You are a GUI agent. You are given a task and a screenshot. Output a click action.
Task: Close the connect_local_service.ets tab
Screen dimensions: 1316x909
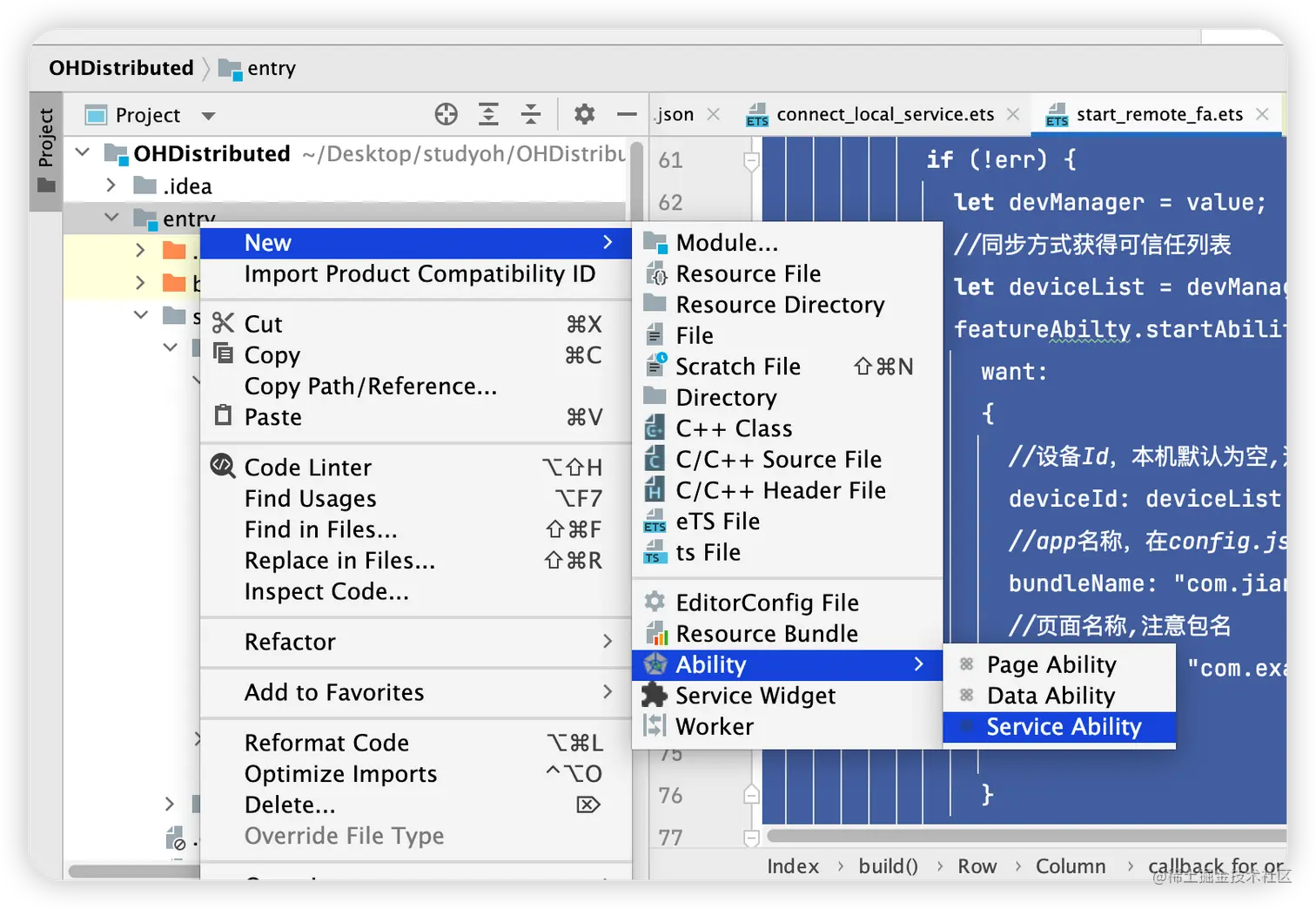pos(1013,114)
